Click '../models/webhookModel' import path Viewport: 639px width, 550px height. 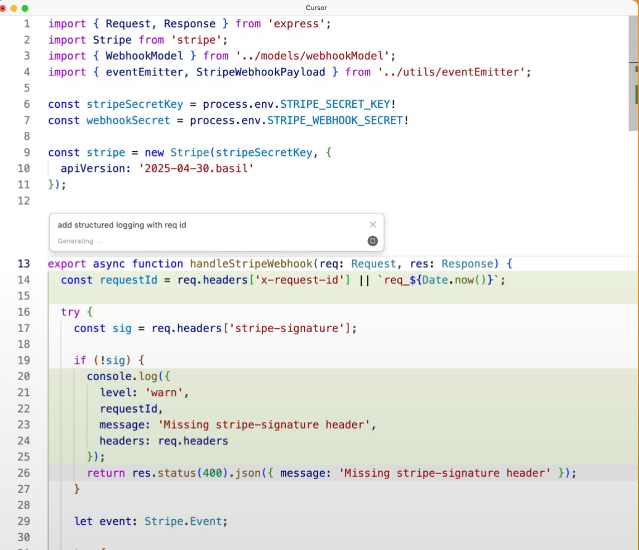pyautogui.click(x=313, y=56)
